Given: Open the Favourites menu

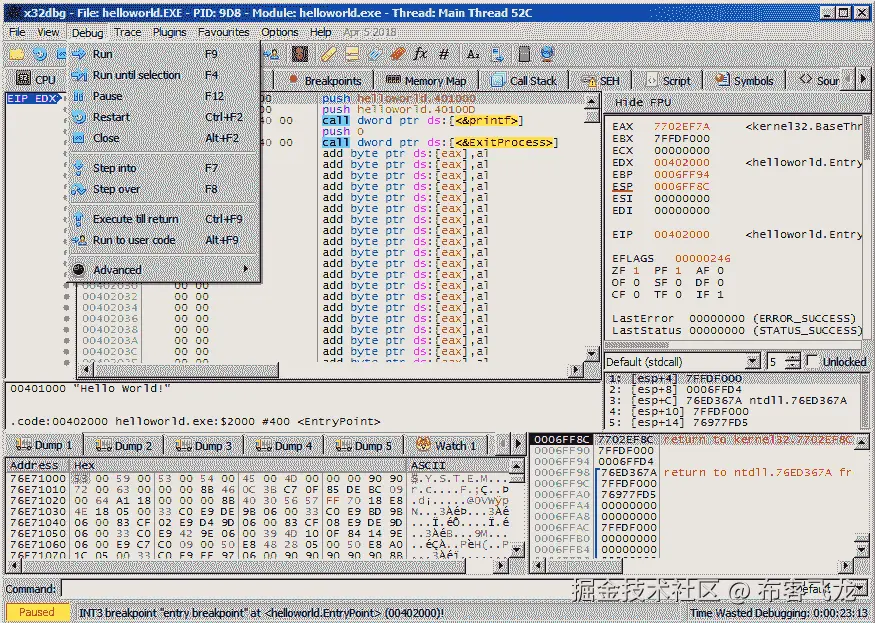Looking at the screenshot, I should (223, 32).
